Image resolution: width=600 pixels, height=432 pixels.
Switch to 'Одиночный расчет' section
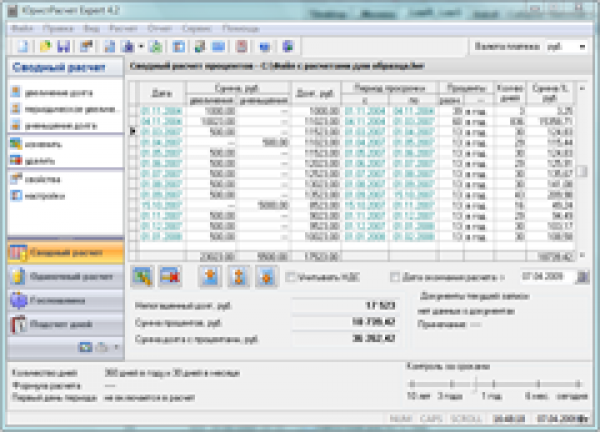(65, 275)
